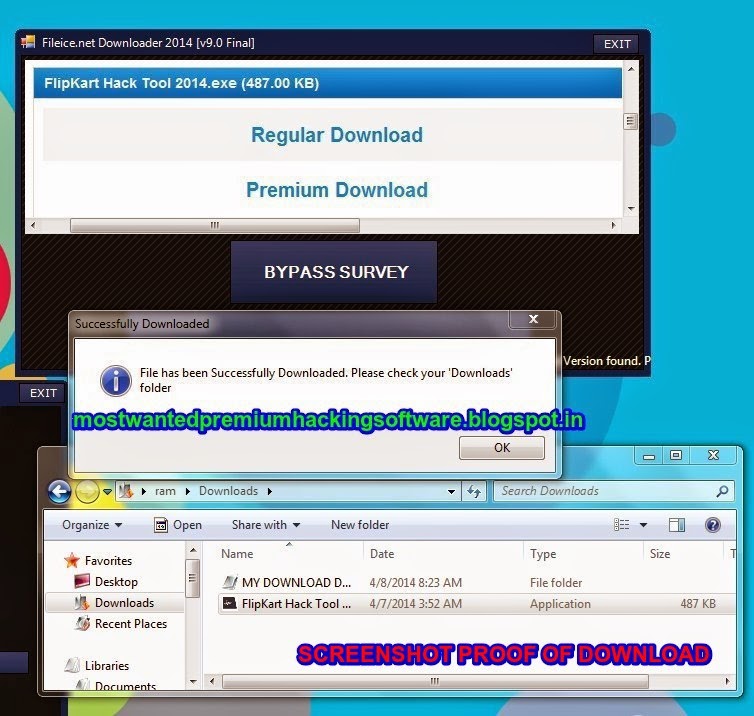Click the Fileice Downloader title icon
The image size is (754, 716).
[x=28, y=42]
